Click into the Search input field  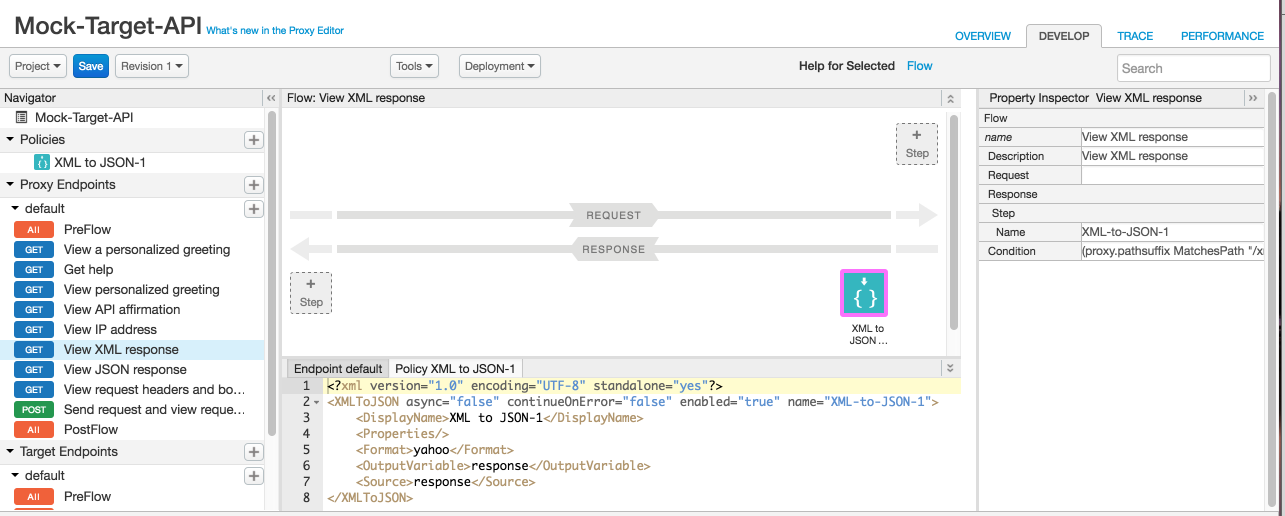point(1193,68)
